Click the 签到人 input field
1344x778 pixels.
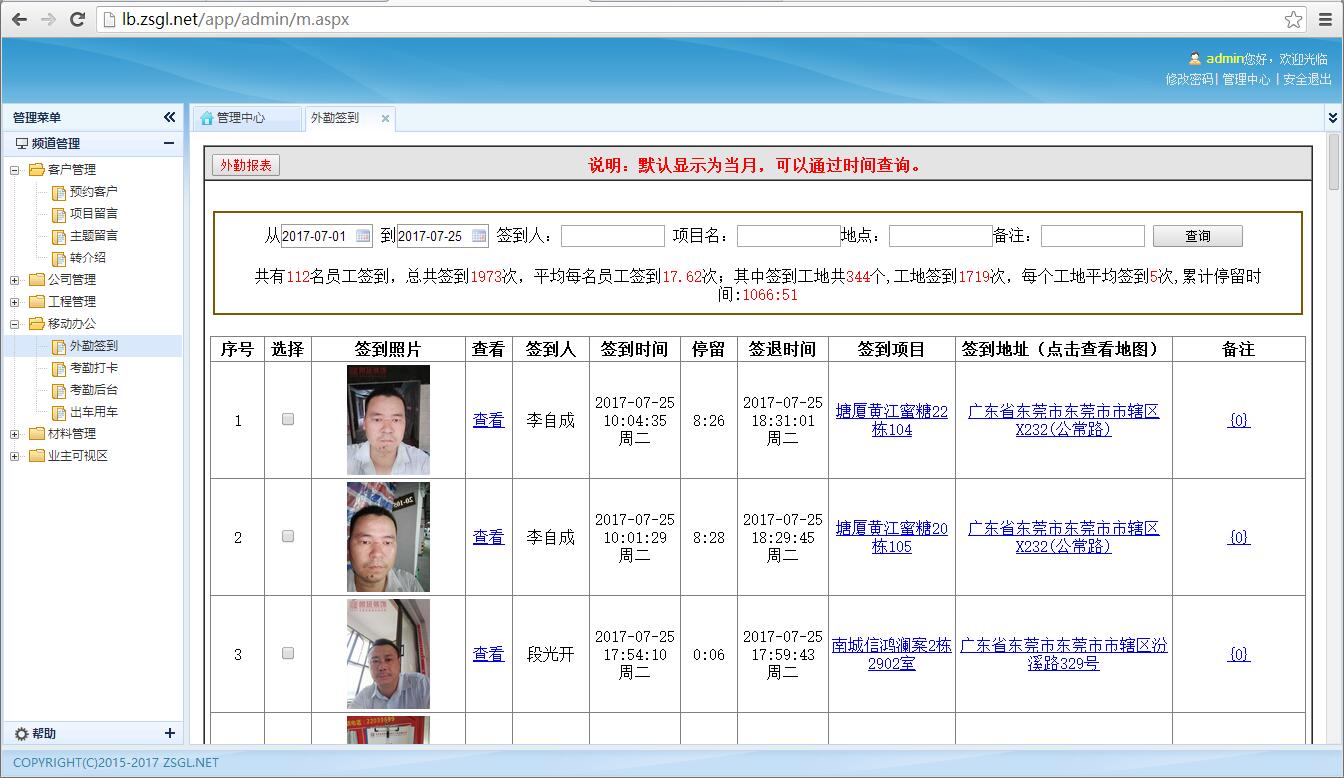[x=612, y=236]
